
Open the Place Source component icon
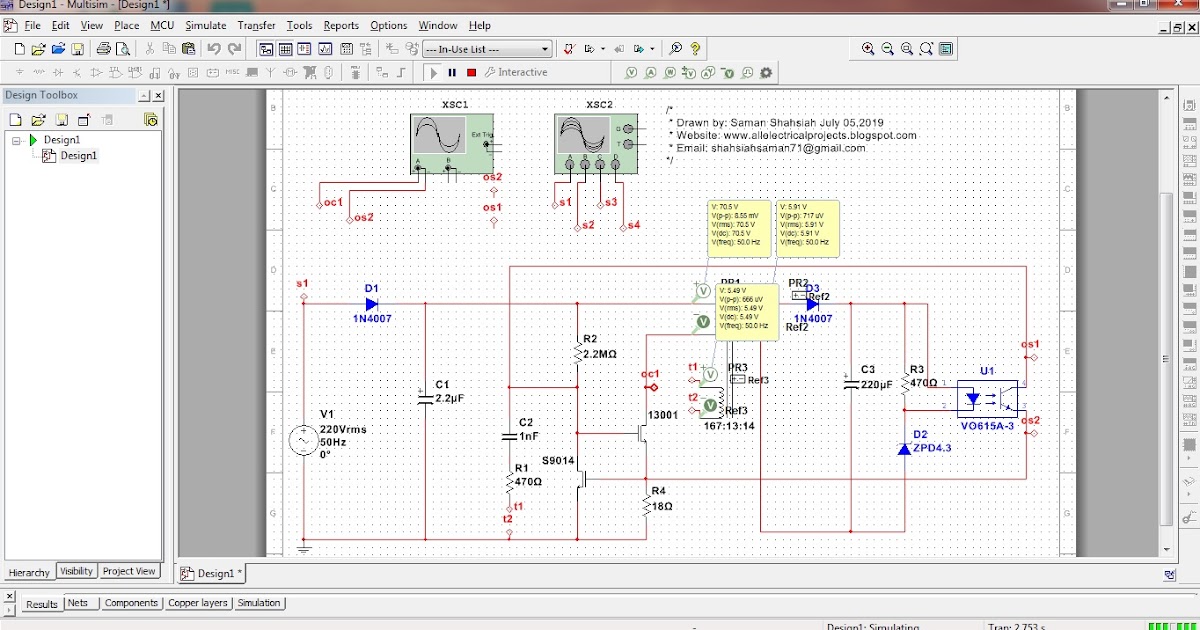tap(18, 71)
